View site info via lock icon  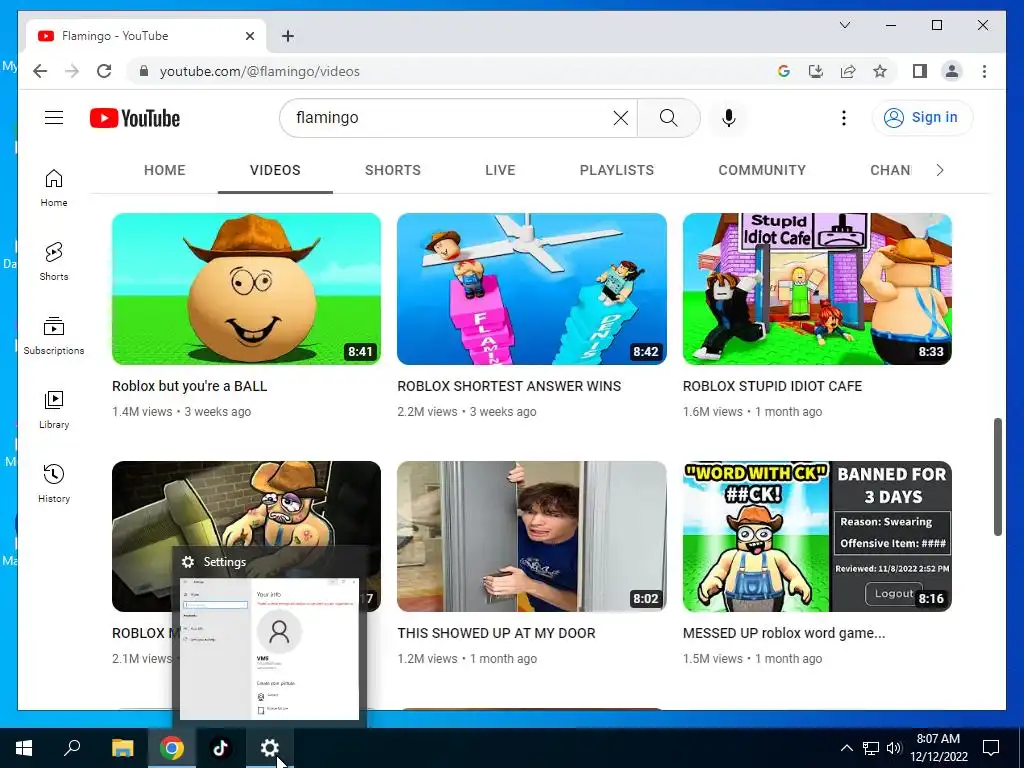tap(144, 71)
